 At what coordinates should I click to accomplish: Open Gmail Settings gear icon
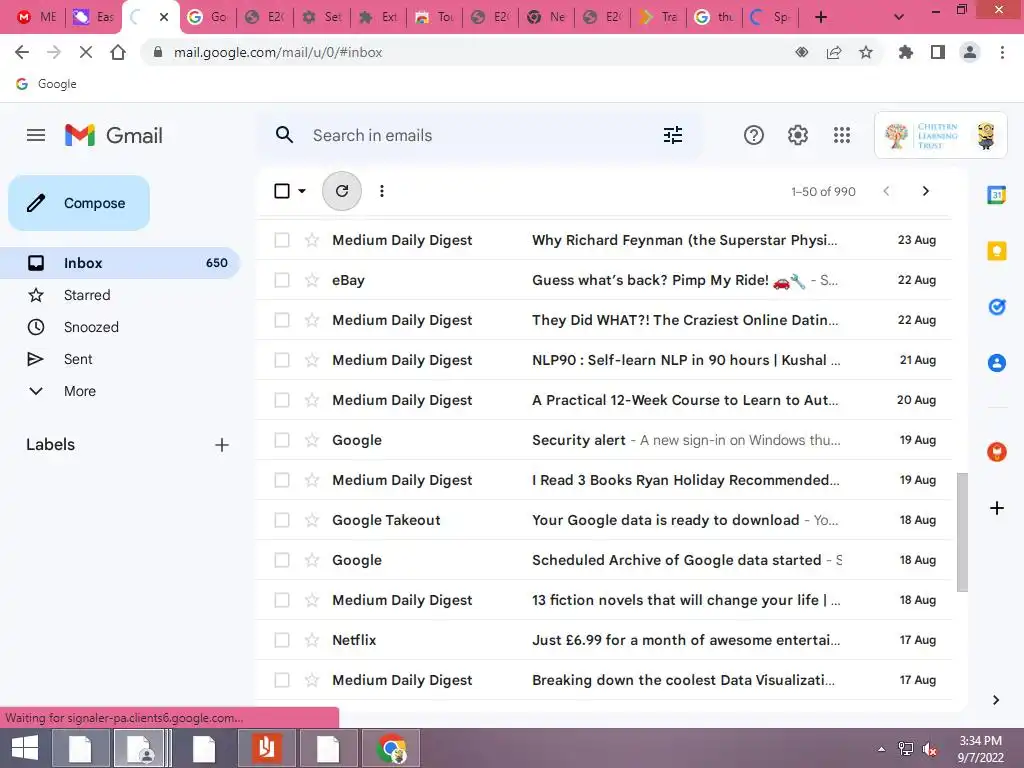point(797,135)
